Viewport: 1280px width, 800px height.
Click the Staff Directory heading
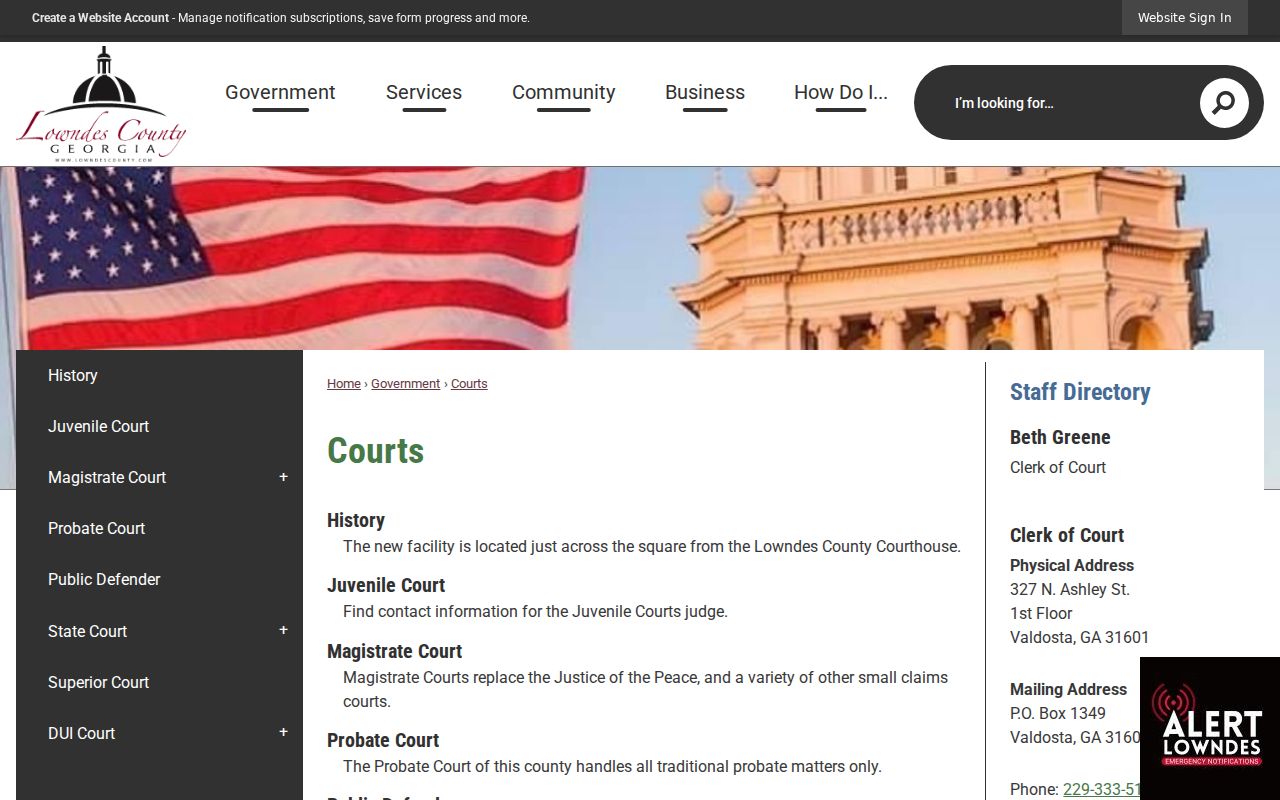(x=1080, y=392)
